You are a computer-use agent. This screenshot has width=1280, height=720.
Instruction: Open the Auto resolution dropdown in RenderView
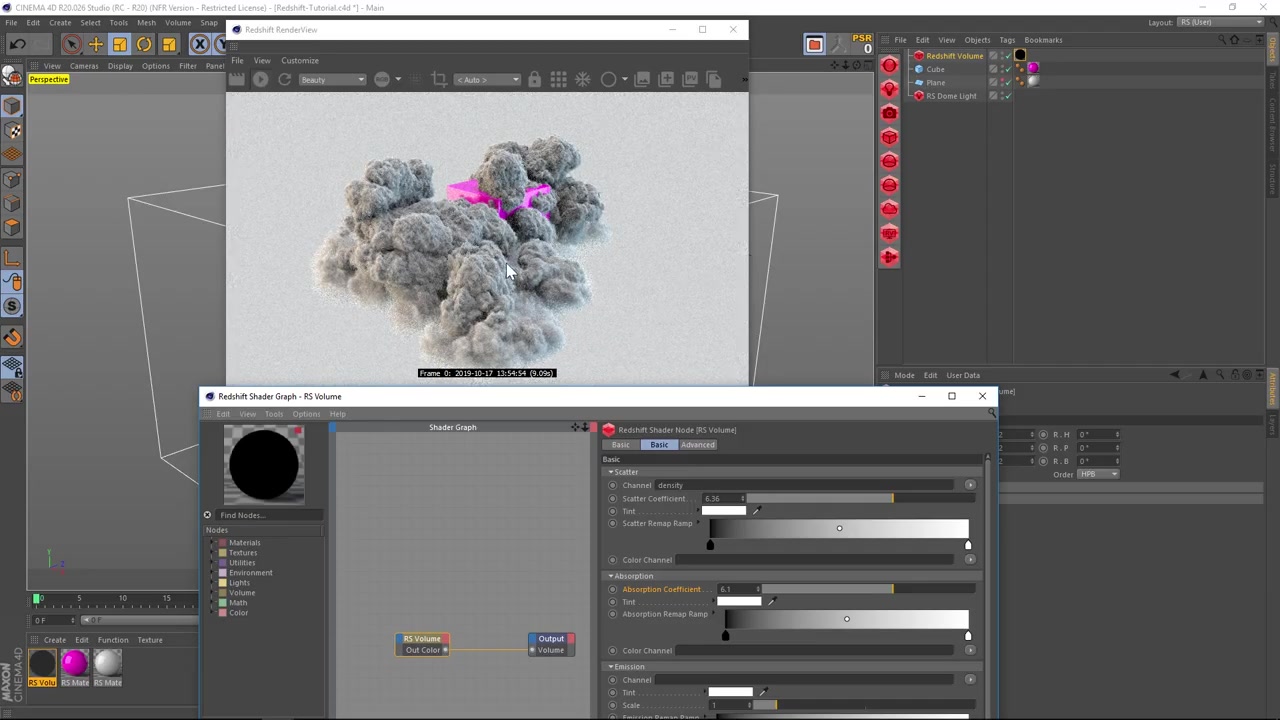click(487, 80)
